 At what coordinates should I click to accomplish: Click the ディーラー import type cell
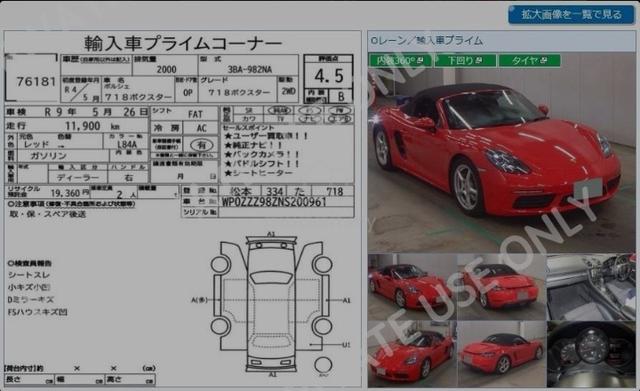(78, 178)
